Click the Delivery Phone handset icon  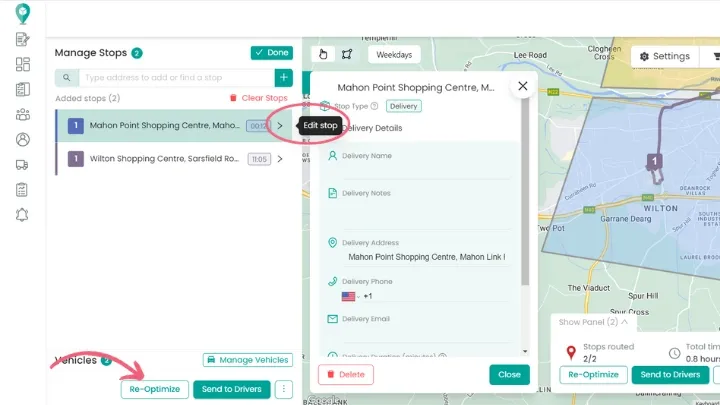point(332,281)
